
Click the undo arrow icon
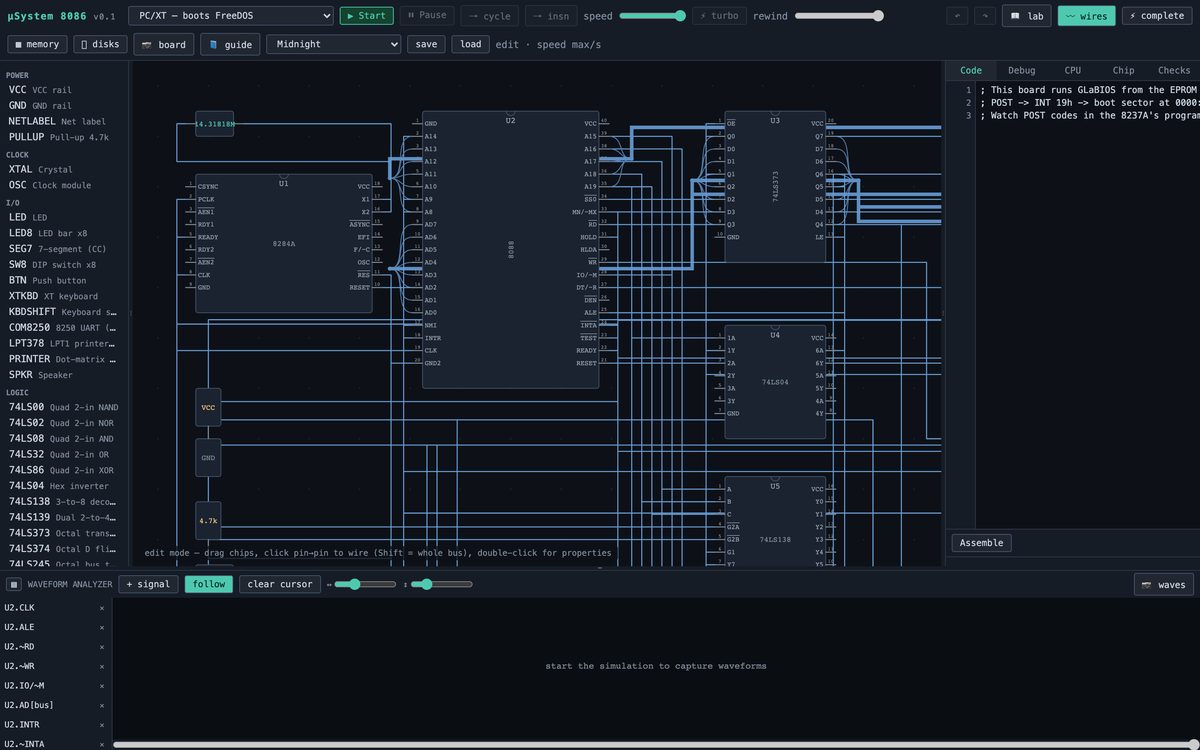tap(958, 16)
